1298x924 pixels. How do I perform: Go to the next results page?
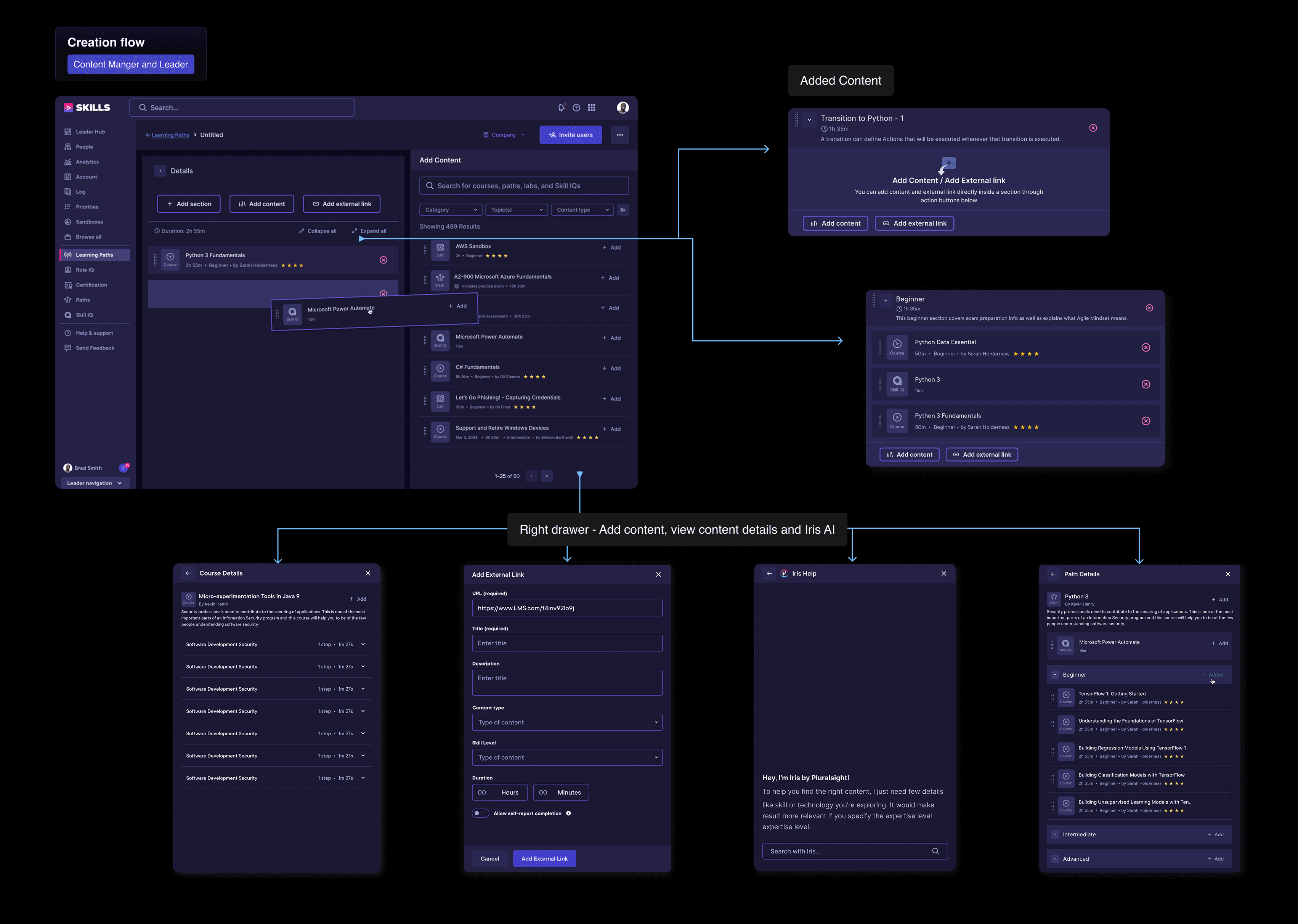click(x=547, y=476)
